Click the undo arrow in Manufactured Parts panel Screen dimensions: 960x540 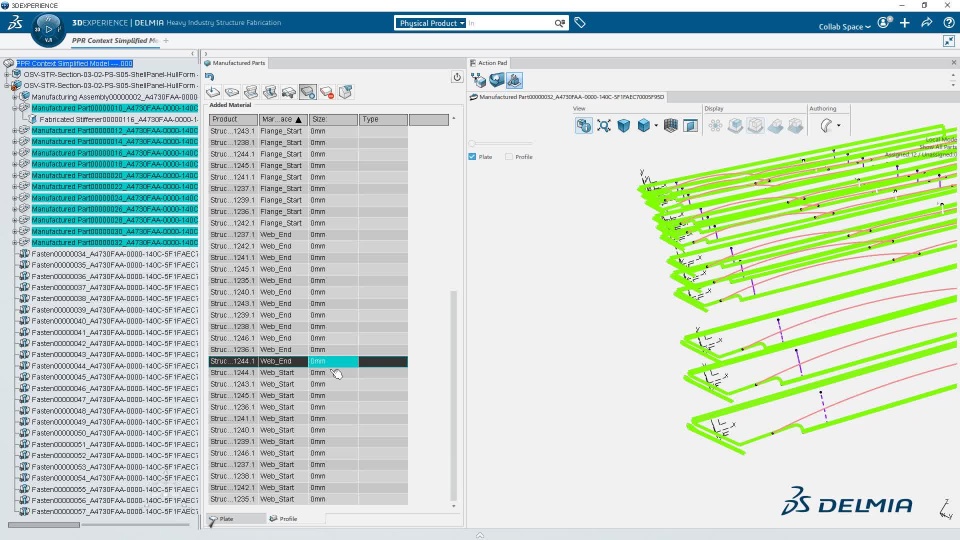coord(209,77)
